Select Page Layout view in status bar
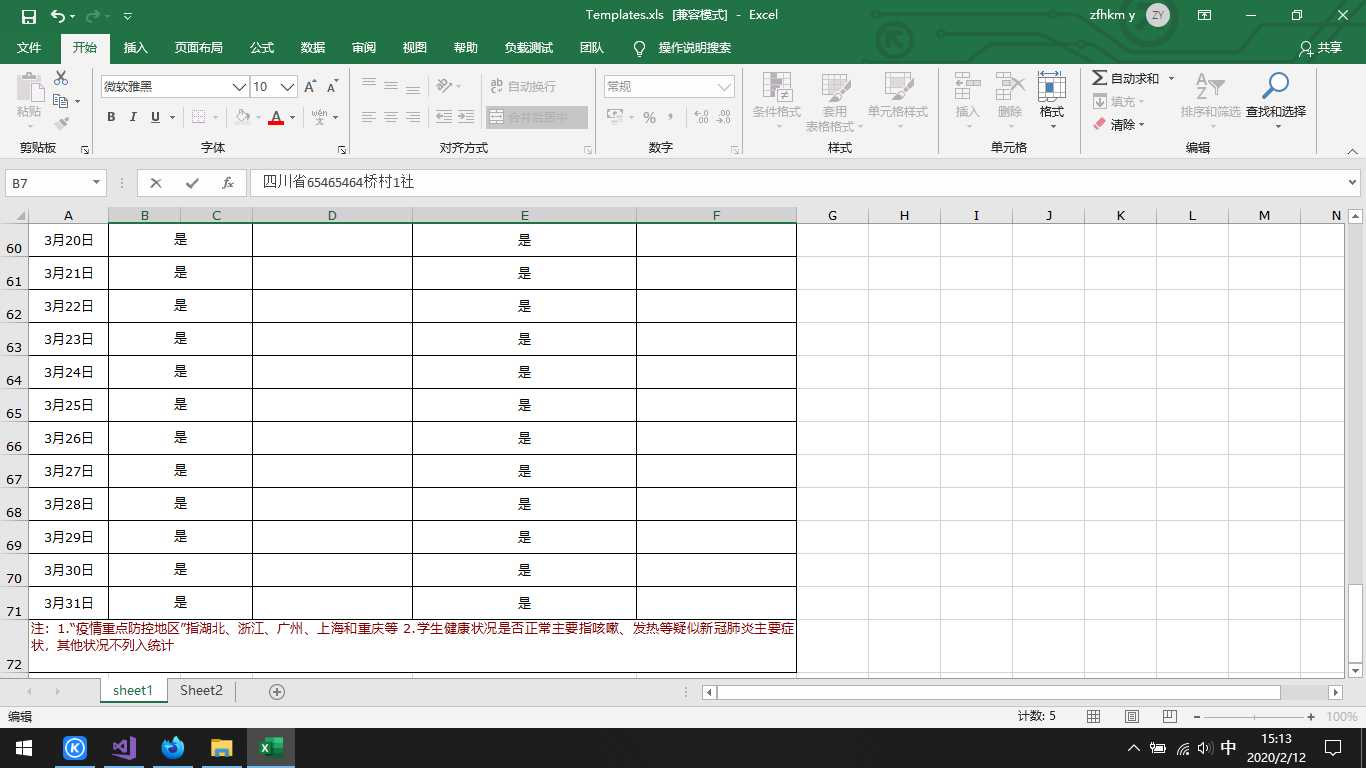Image resolution: width=1366 pixels, height=768 pixels. tap(1132, 717)
